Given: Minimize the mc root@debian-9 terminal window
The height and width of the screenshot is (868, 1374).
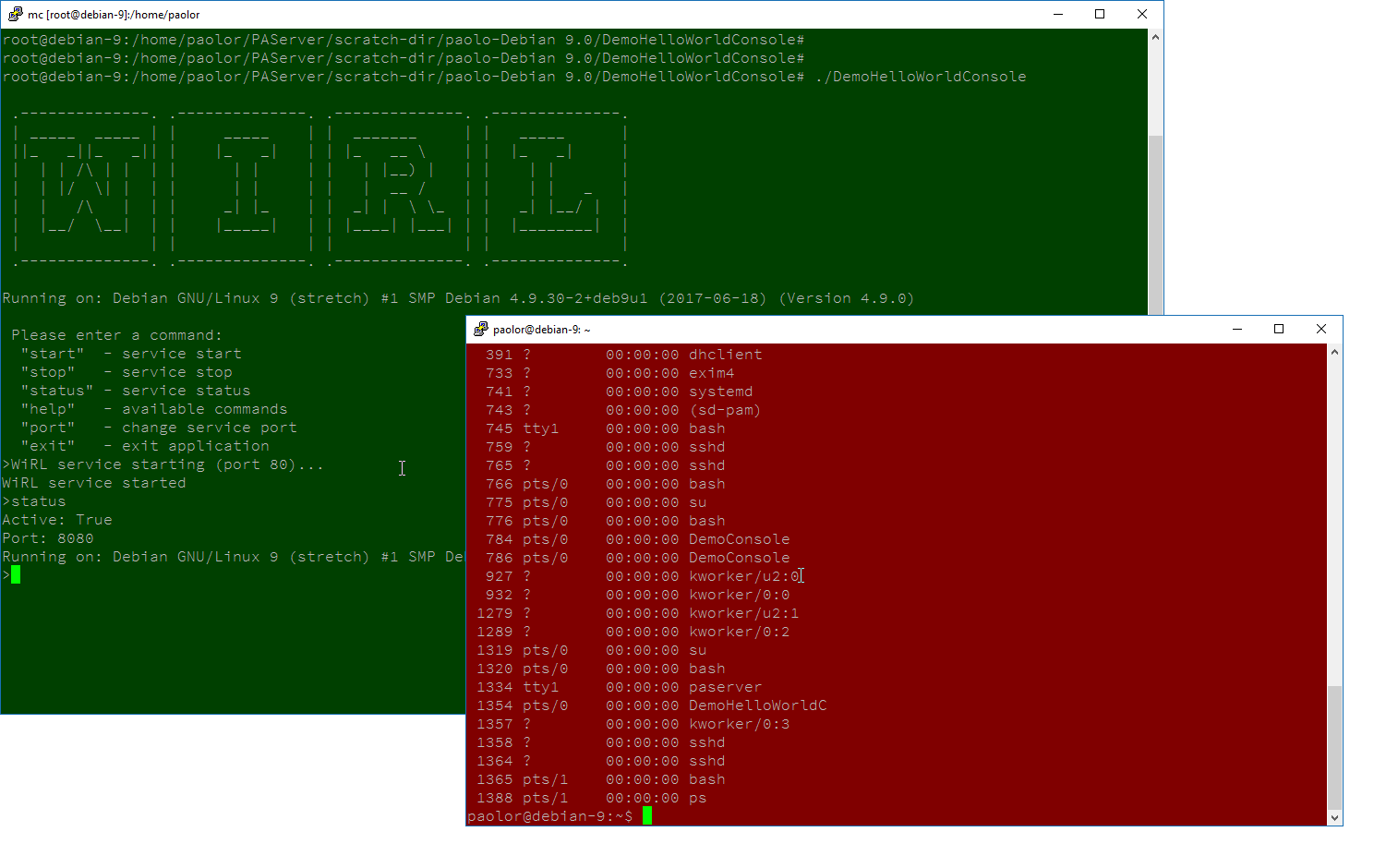Looking at the screenshot, I should click(x=1058, y=14).
